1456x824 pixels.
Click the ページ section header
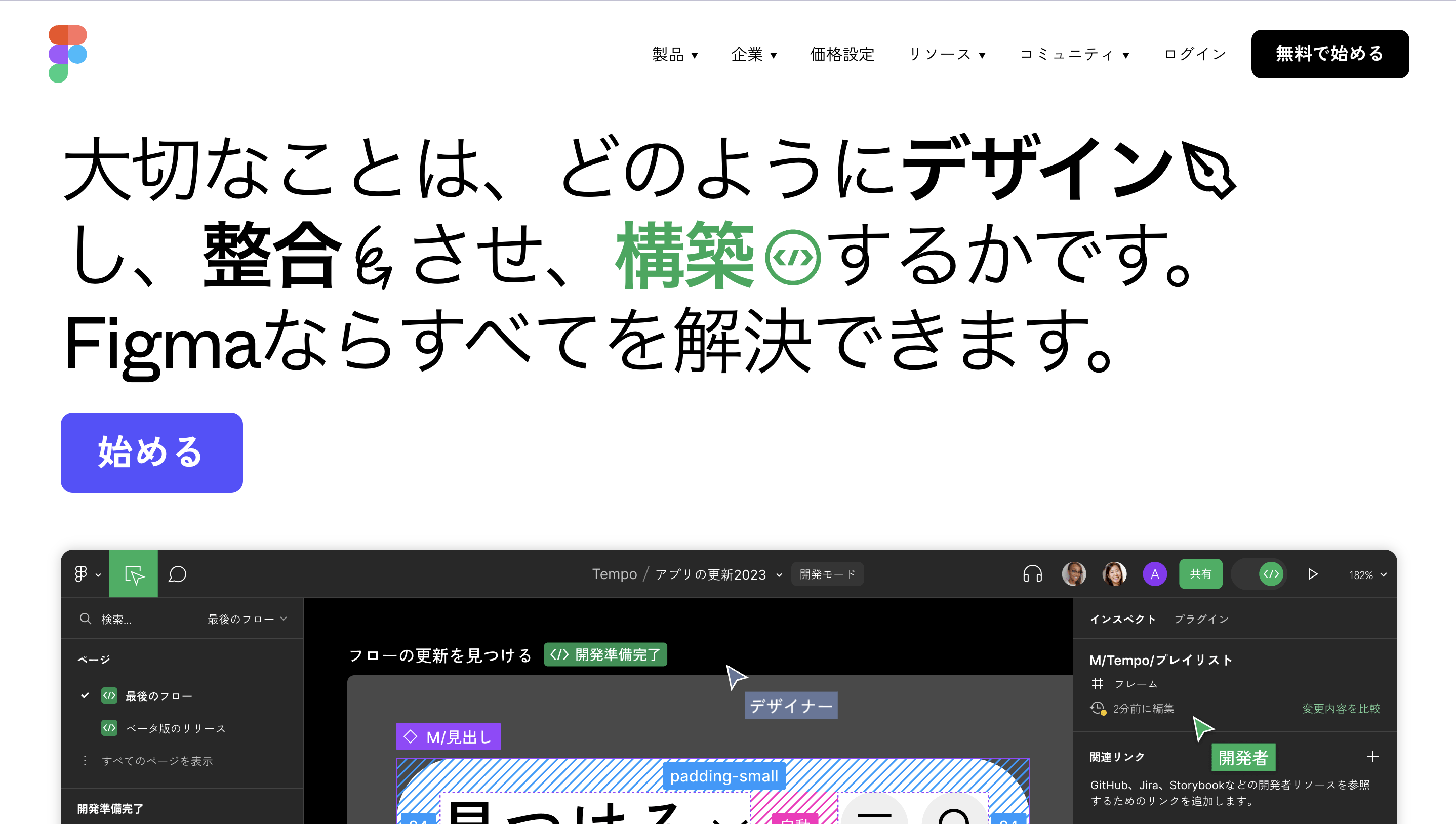[94, 660]
